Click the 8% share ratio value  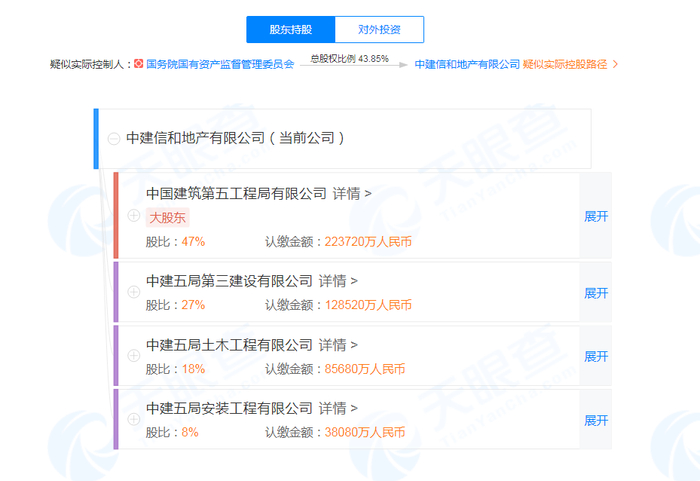190,432
